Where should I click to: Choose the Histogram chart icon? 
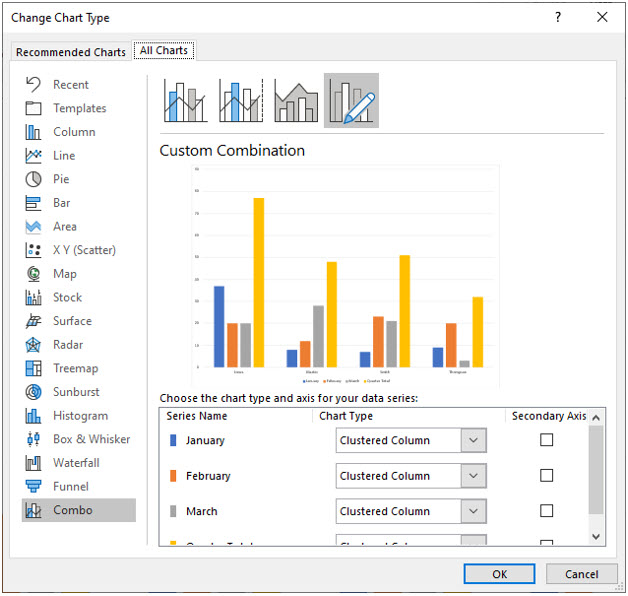[x=33, y=415]
